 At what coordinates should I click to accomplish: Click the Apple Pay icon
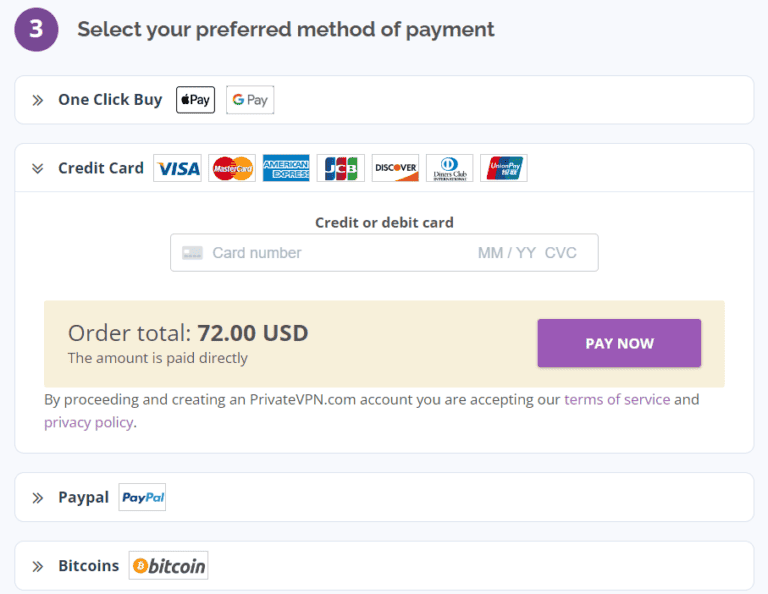[x=195, y=100]
